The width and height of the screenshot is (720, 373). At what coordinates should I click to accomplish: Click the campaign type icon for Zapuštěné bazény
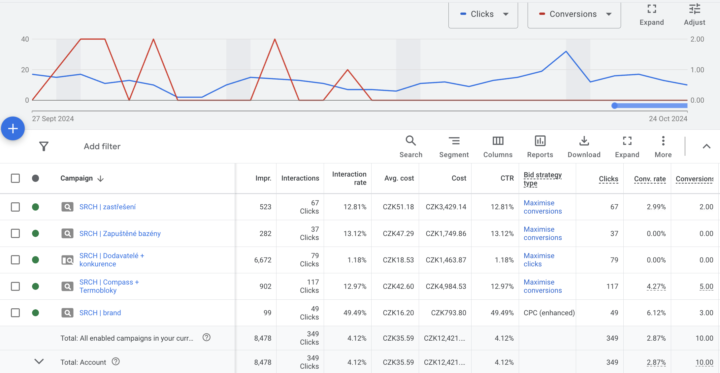(x=67, y=233)
